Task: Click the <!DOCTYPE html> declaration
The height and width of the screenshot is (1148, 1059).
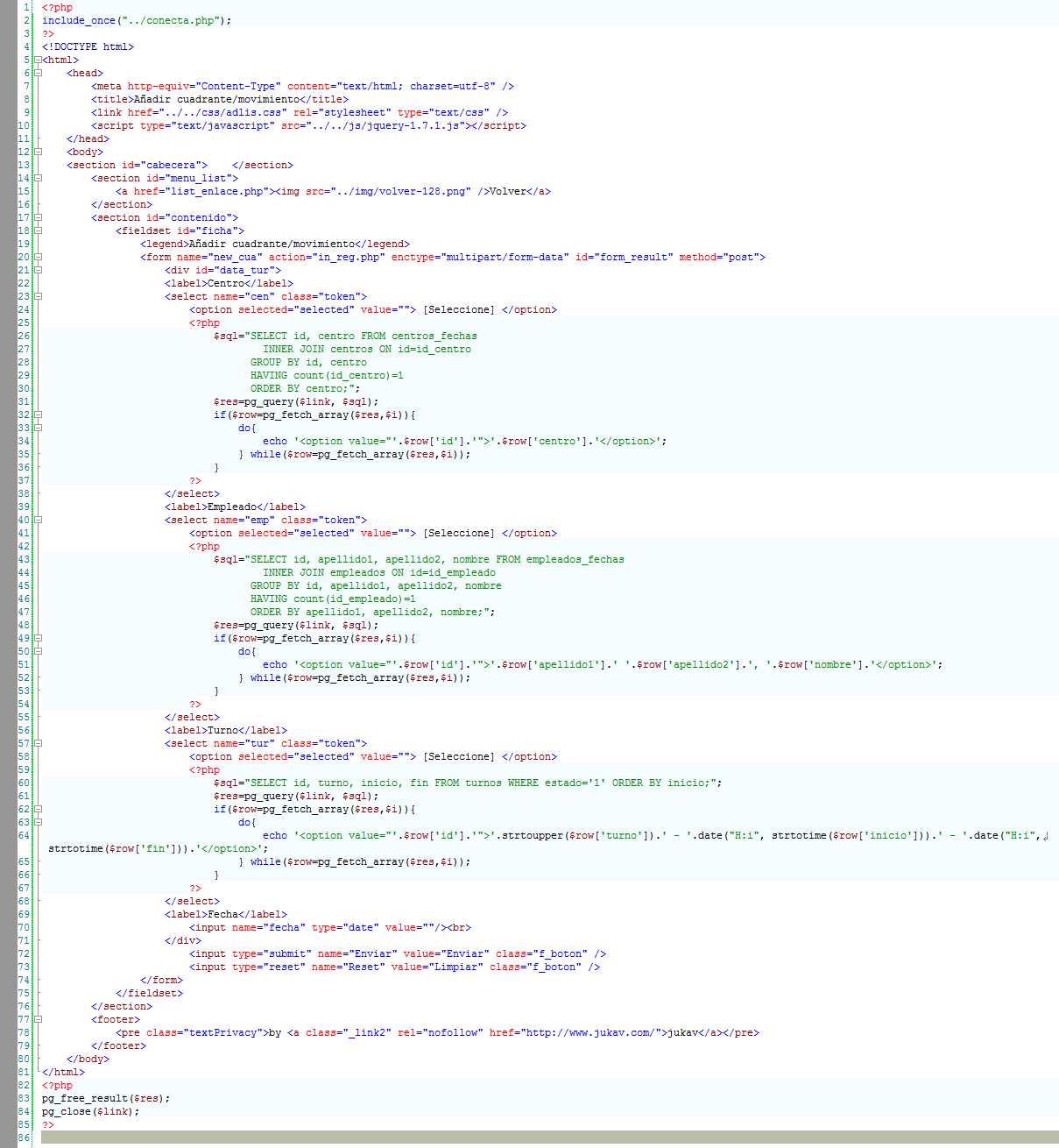Action: [88, 46]
